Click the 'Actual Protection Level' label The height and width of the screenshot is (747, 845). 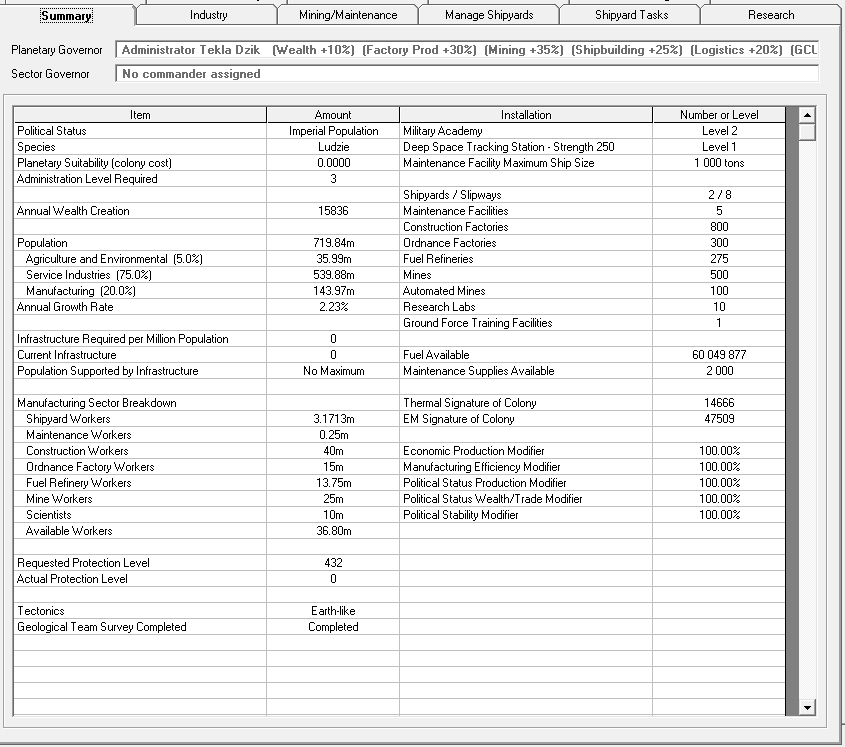(x=72, y=579)
